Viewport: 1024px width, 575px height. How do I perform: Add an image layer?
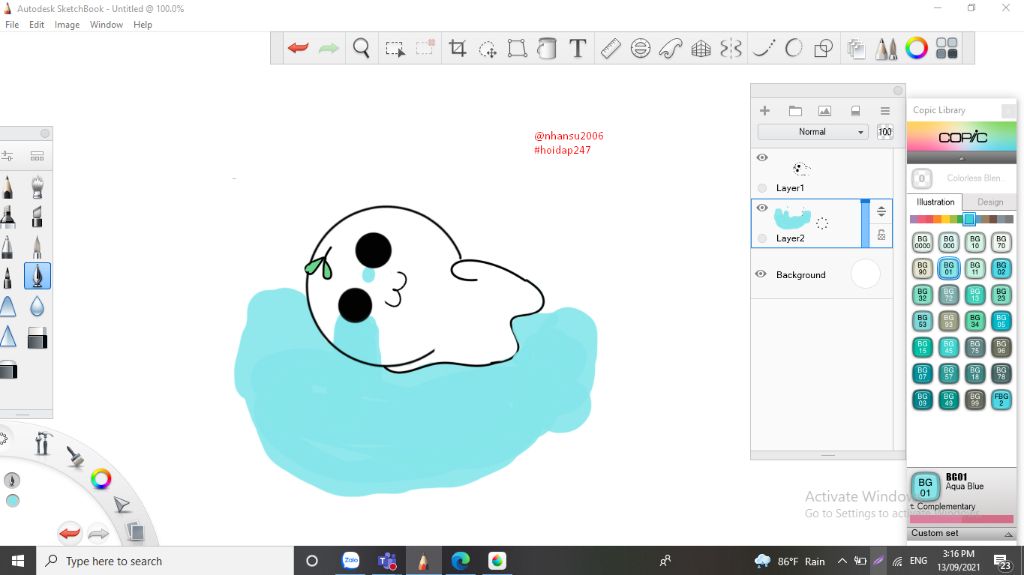click(x=825, y=110)
